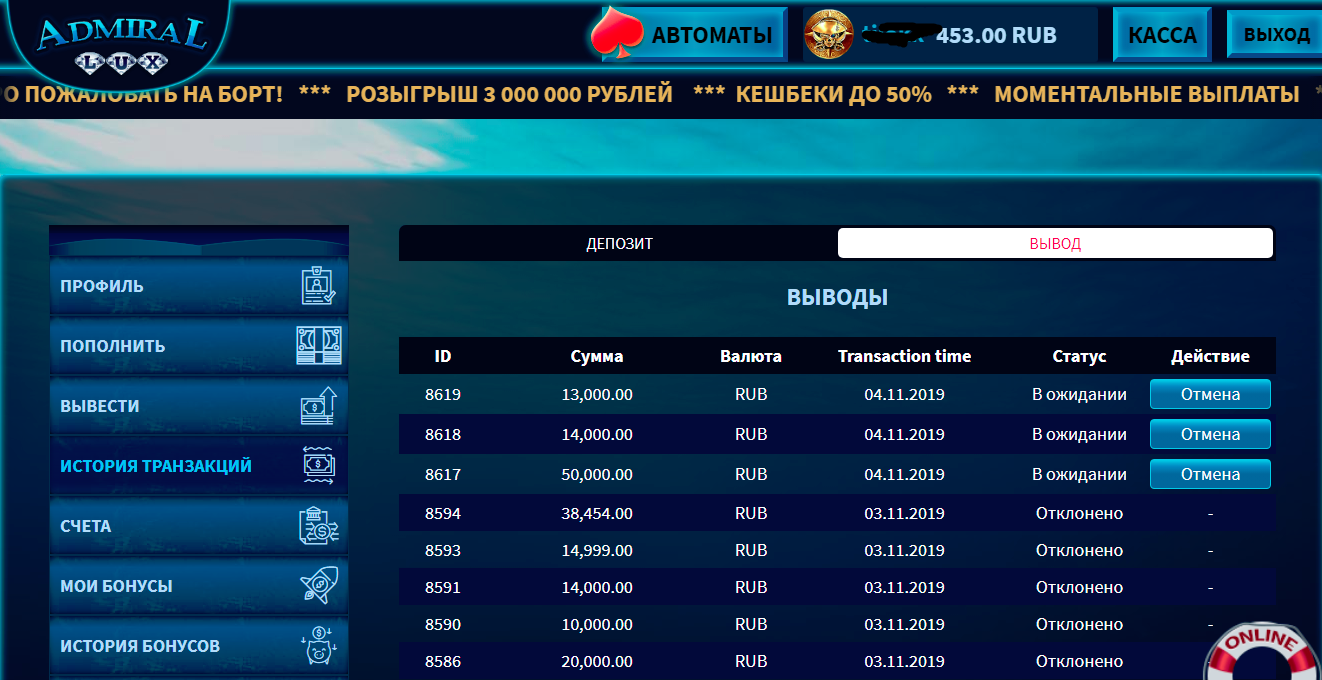Click the withdraw money icon beside Вывести
1322x680 pixels.
(x=319, y=405)
